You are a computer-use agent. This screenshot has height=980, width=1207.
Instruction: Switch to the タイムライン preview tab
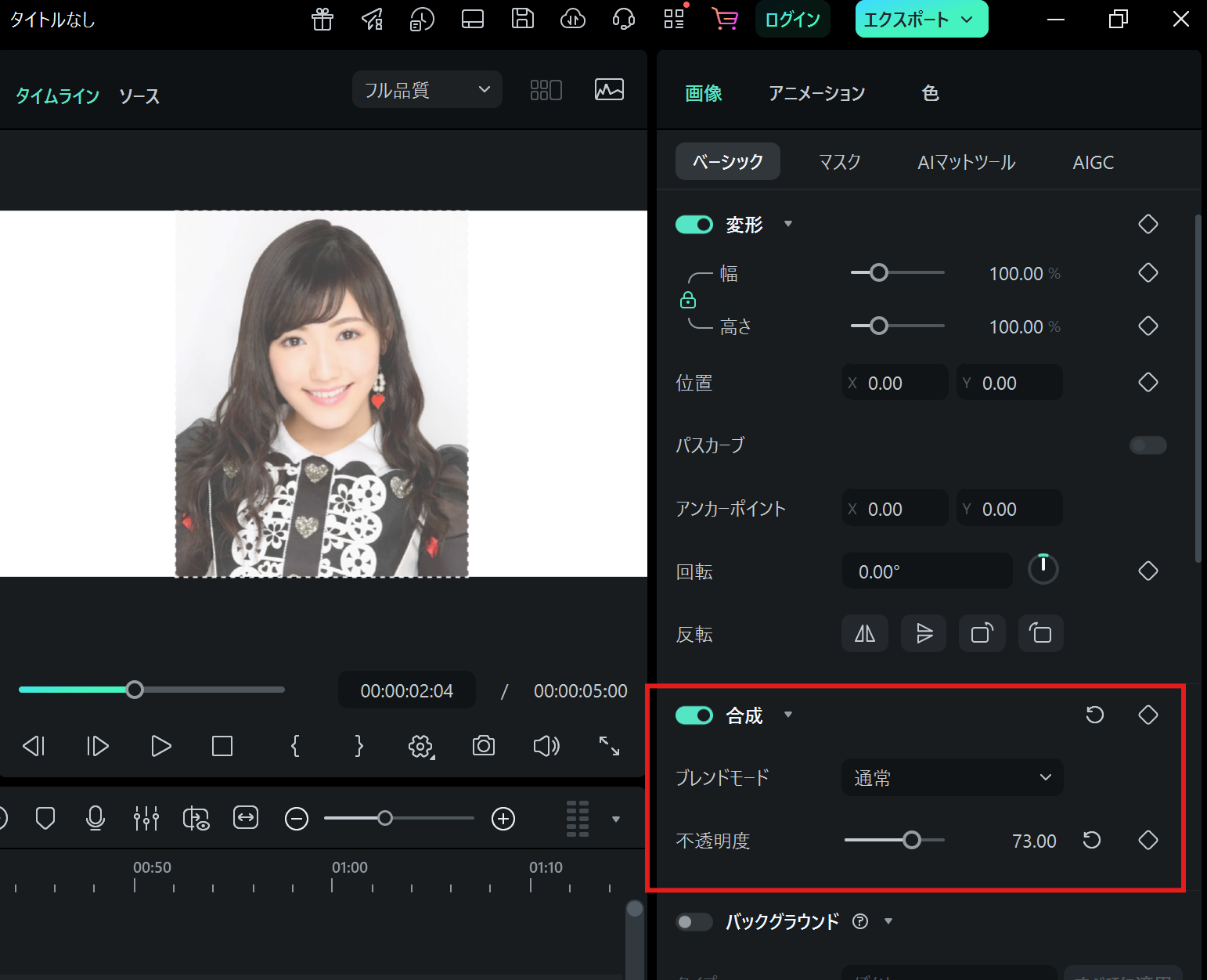click(58, 96)
